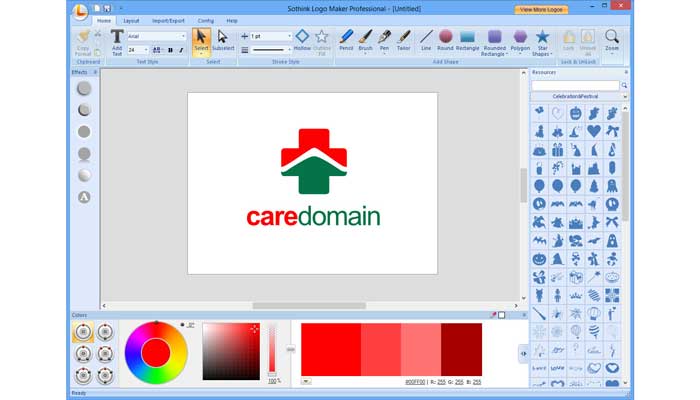Activate the Subselect arrow tool
This screenshot has height=400, width=700.
(x=223, y=40)
